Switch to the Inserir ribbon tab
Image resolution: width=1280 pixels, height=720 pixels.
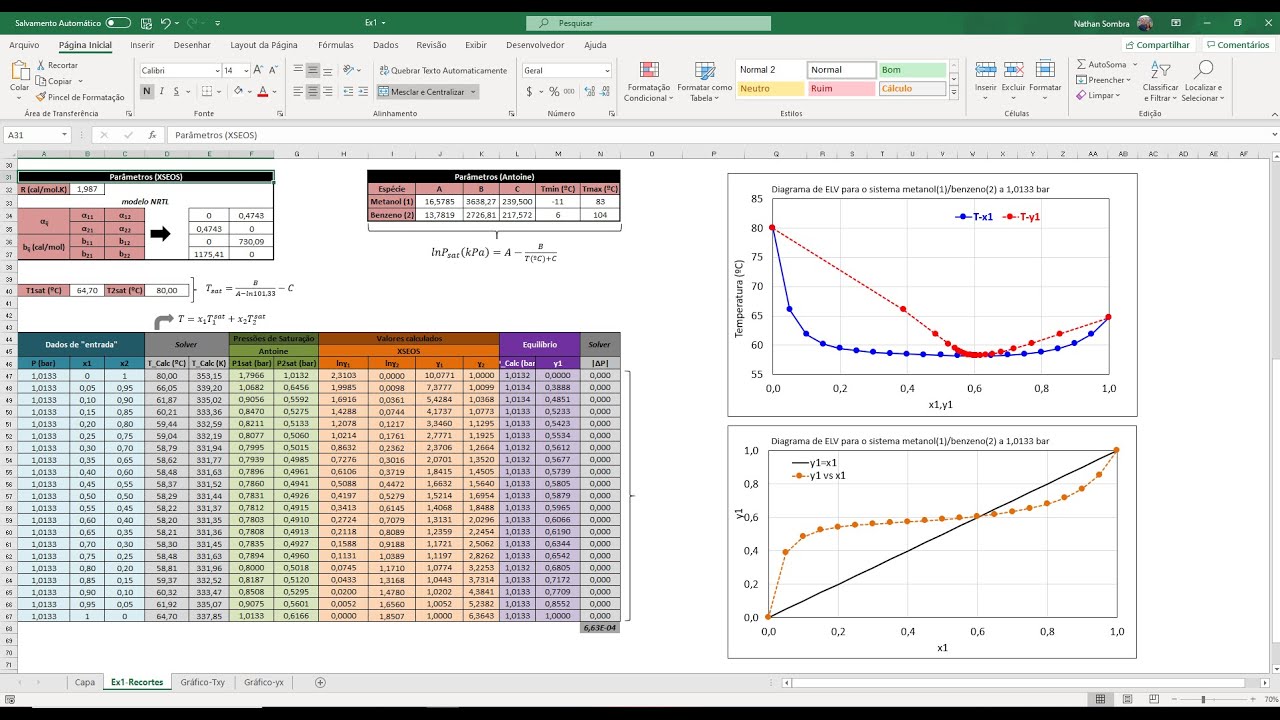142,45
